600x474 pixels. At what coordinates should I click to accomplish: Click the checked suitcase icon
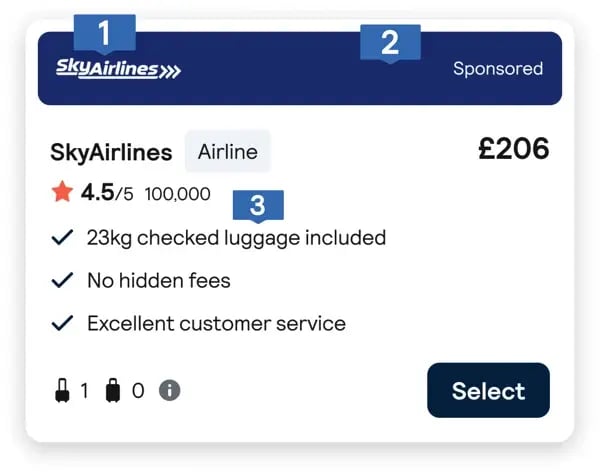pos(113,390)
